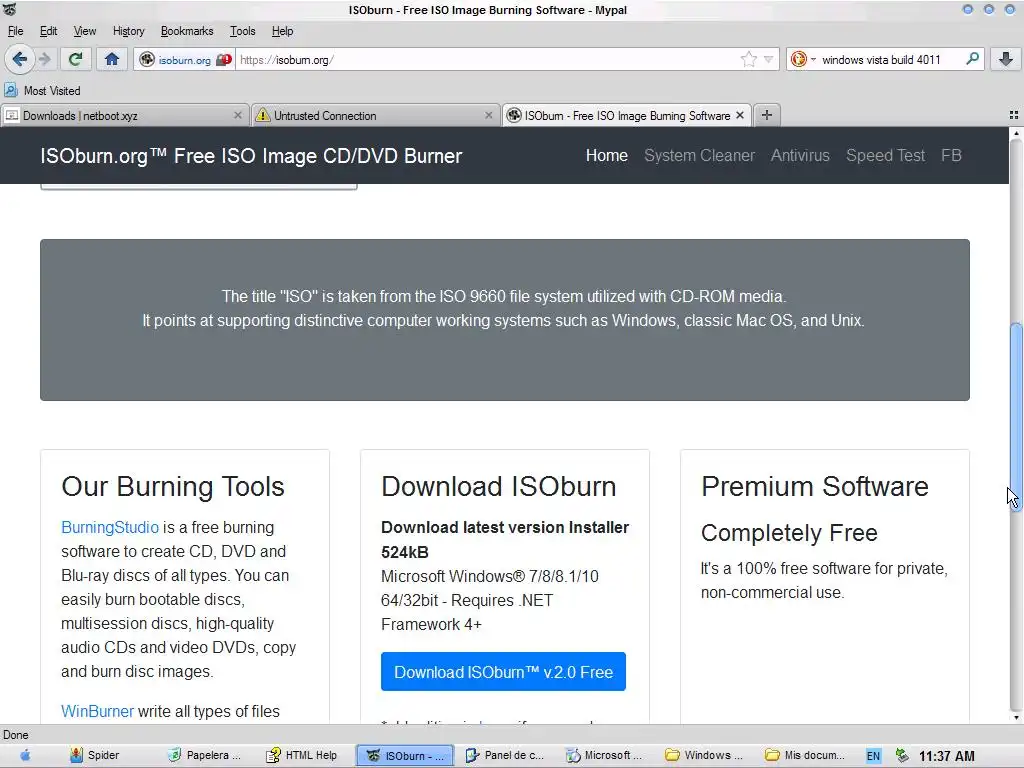Switch to the Untrusted Connection tab

click(x=376, y=116)
